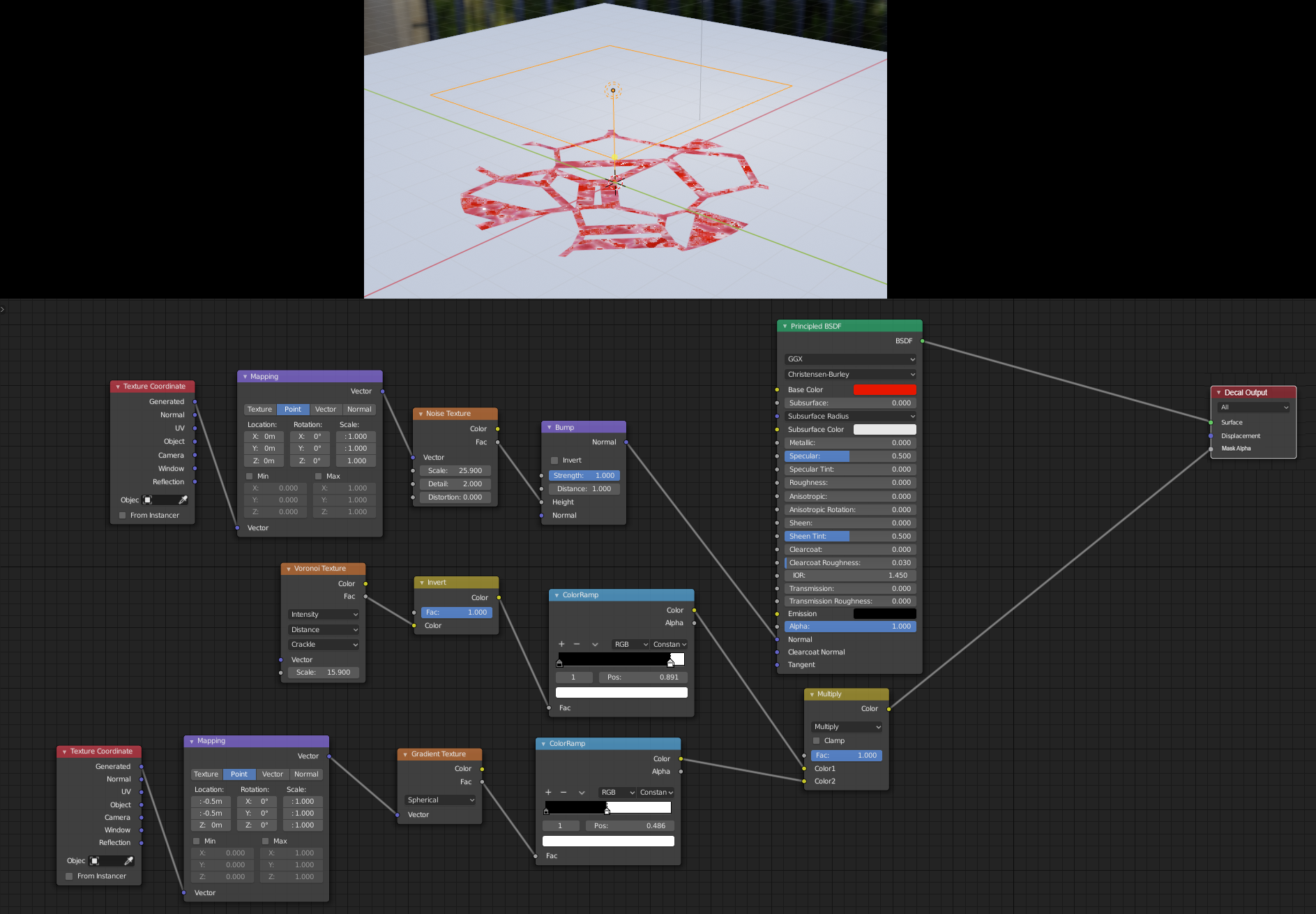Viewport: 1316px width, 914px height.
Task: Collapse the Decal Output node
Action: [x=1218, y=392]
